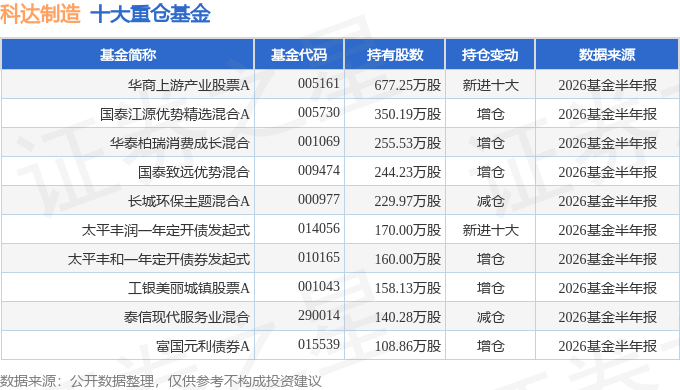This screenshot has width=680, height=390.
Task: Click the 持有股数 column header
Action: 395,55
